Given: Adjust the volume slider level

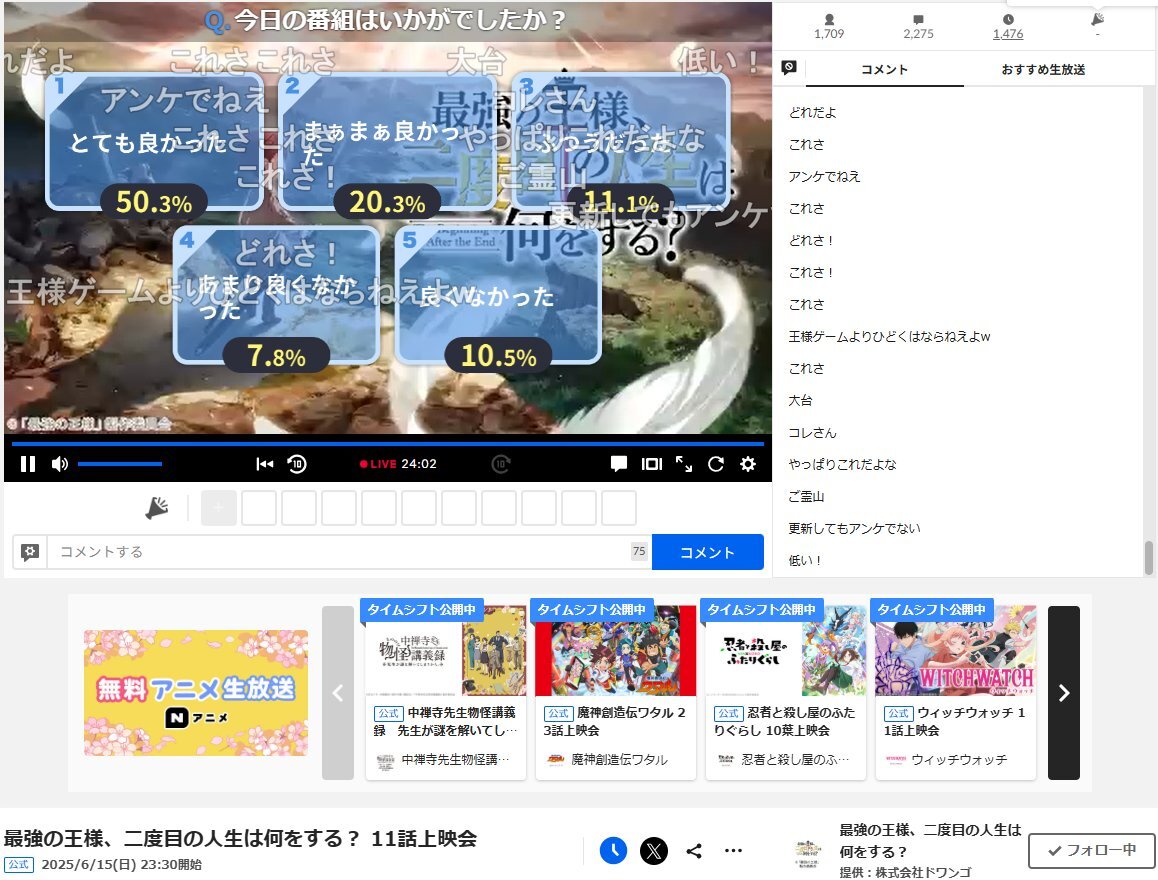Looking at the screenshot, I should pyautogui.click(x=120, y=464).
